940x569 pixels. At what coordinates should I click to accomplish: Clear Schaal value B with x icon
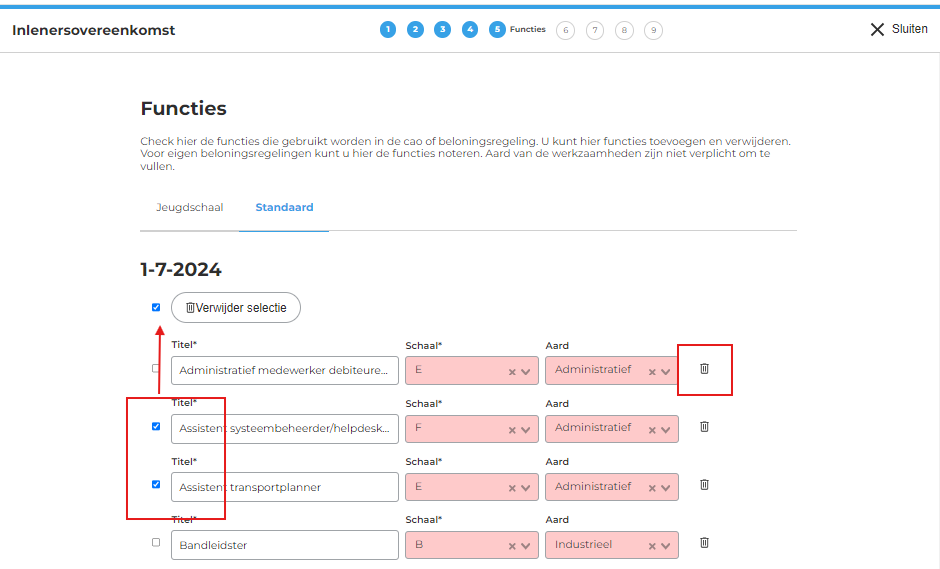tap(512, 546)
